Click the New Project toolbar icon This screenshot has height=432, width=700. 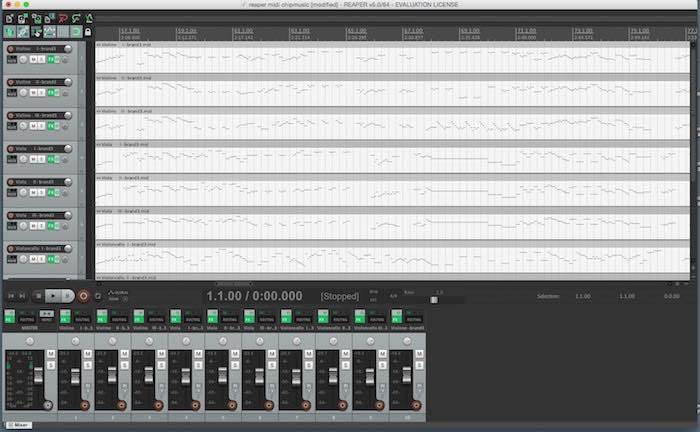tap(9, 19)
